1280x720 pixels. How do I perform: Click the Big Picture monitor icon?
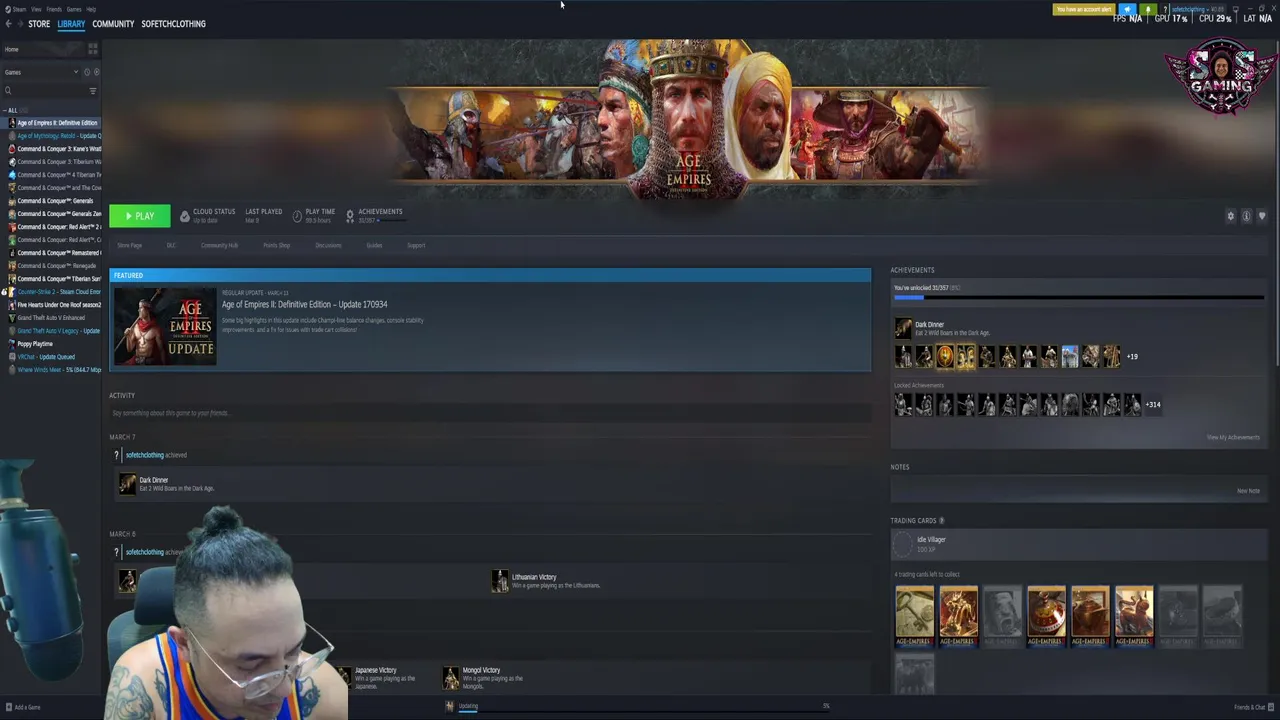click(1236, 9)
